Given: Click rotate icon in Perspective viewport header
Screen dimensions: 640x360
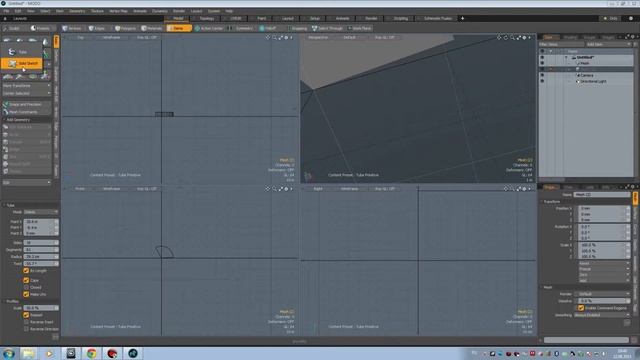Looking at the screenshot, I should pos(506,38).
